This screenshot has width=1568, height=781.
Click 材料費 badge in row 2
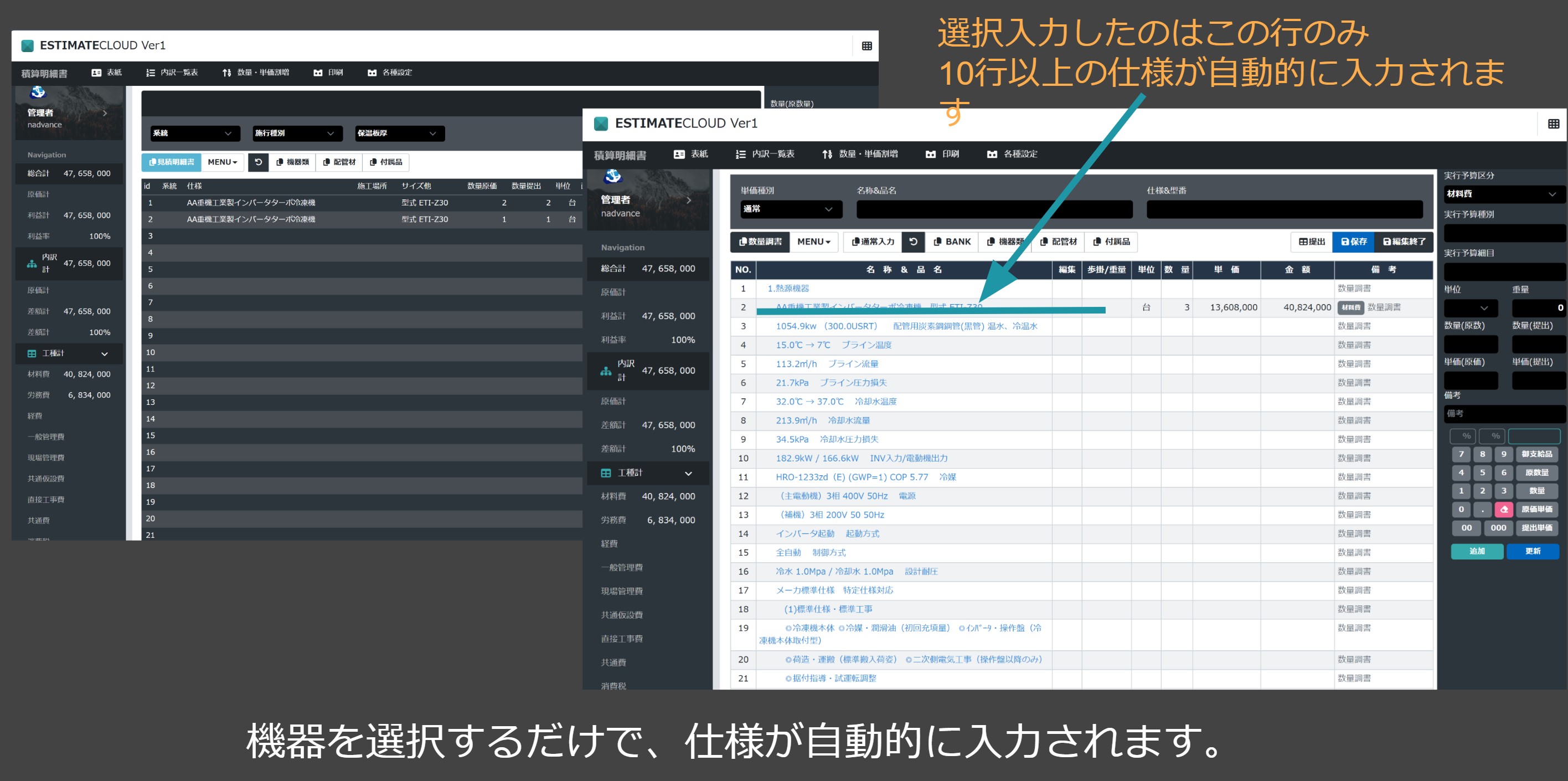pos(1351,307)
